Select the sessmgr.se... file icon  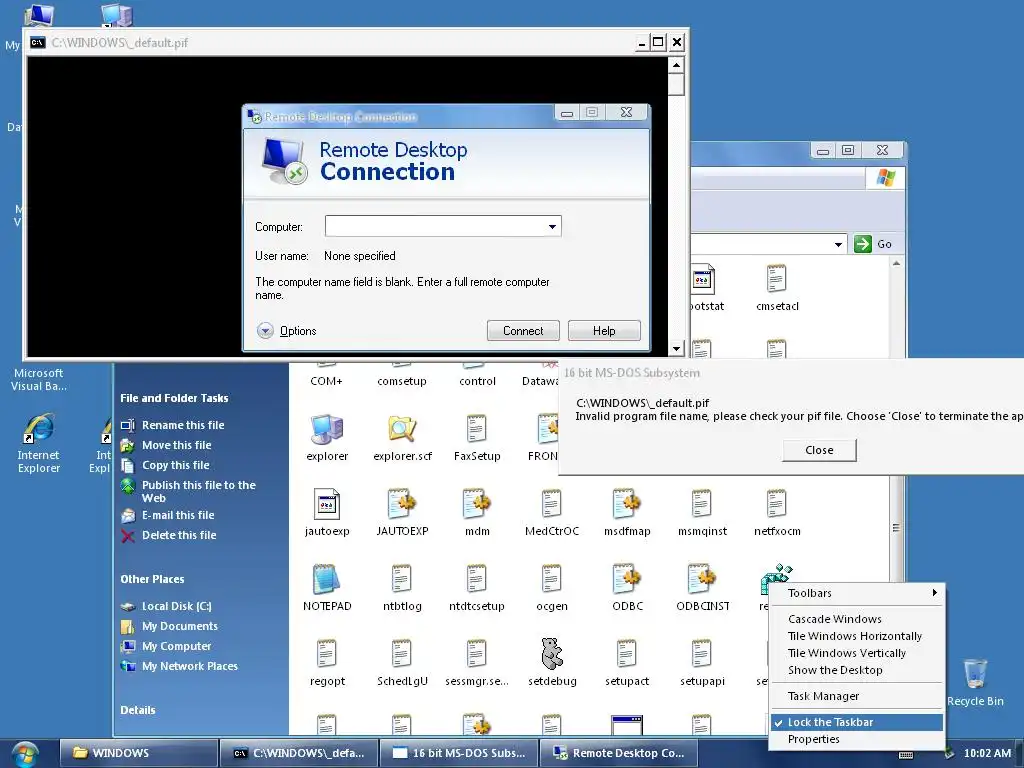[477, 654]
